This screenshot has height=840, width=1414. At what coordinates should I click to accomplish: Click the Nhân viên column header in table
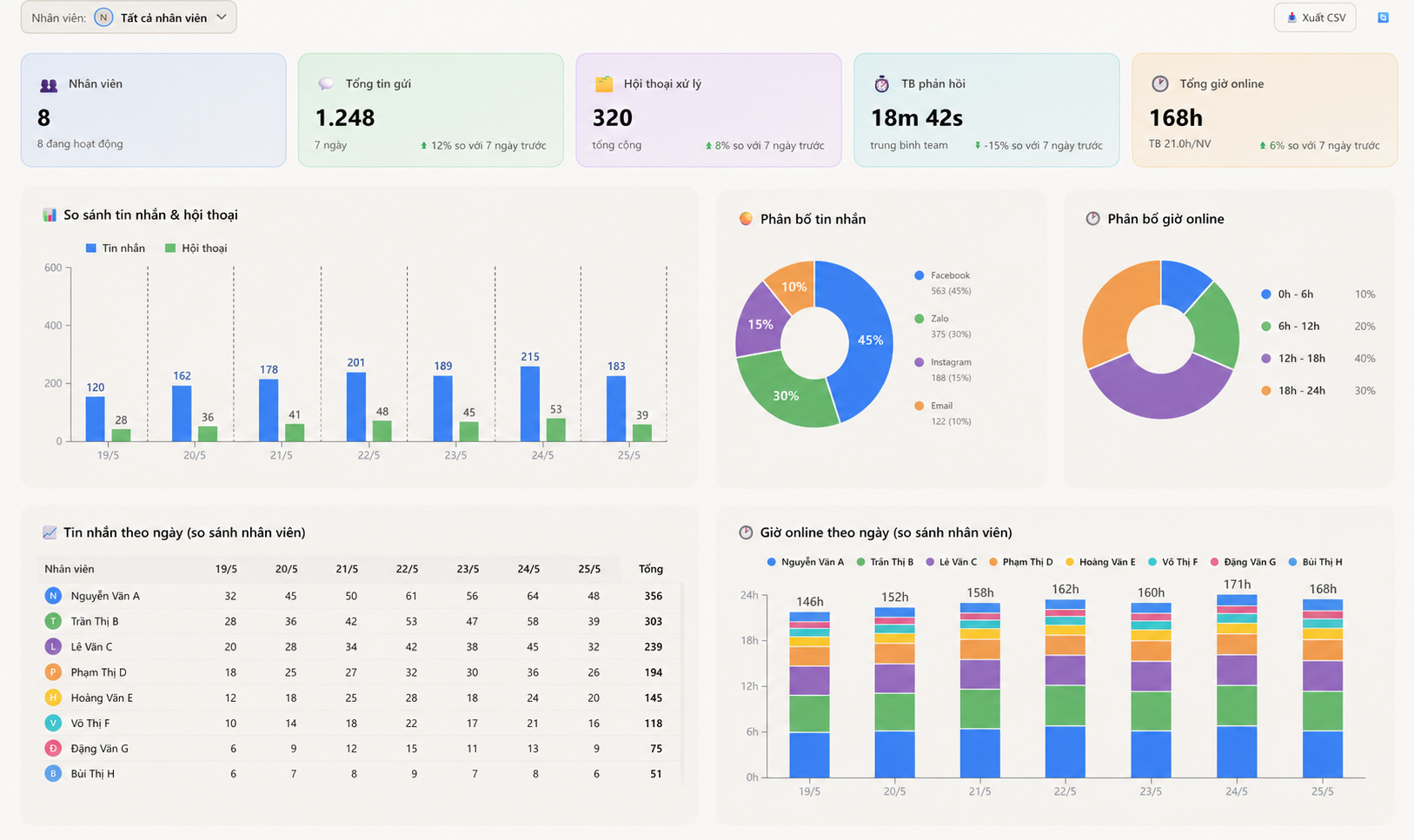coord(70,569)
